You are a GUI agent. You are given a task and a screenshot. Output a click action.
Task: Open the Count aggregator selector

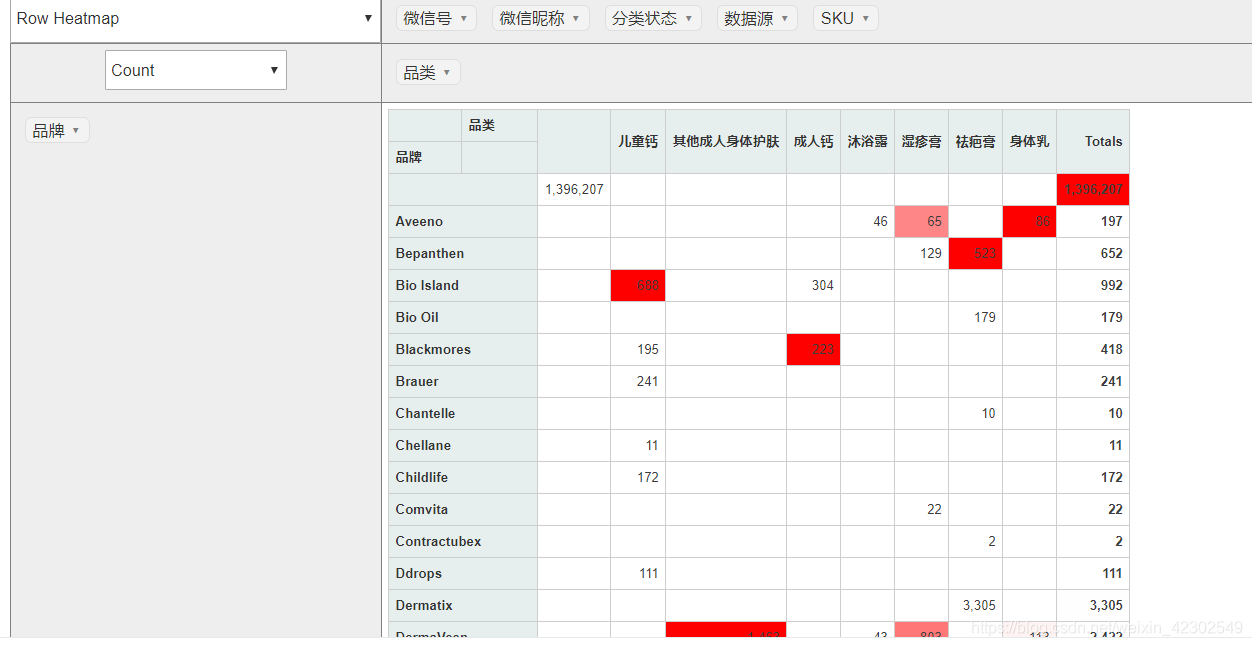pyautogui.click(x=195, y=70)
